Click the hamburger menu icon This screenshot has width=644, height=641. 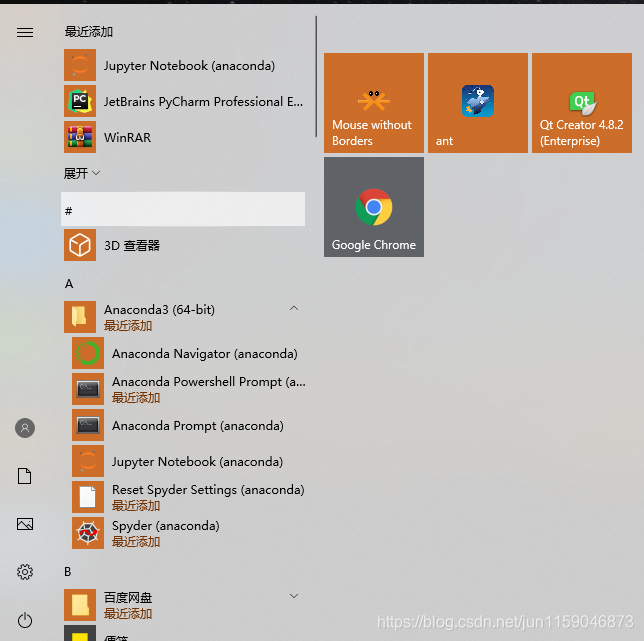coord(25,32)
